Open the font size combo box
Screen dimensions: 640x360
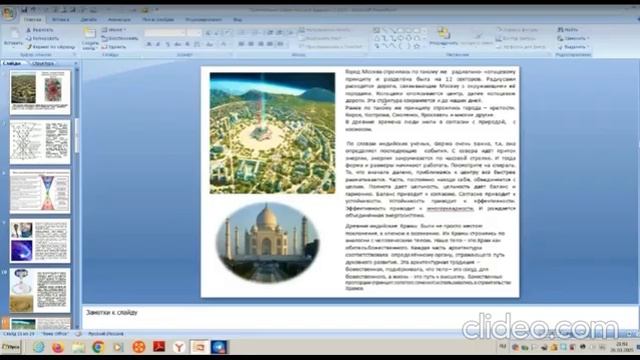[194, 33]
